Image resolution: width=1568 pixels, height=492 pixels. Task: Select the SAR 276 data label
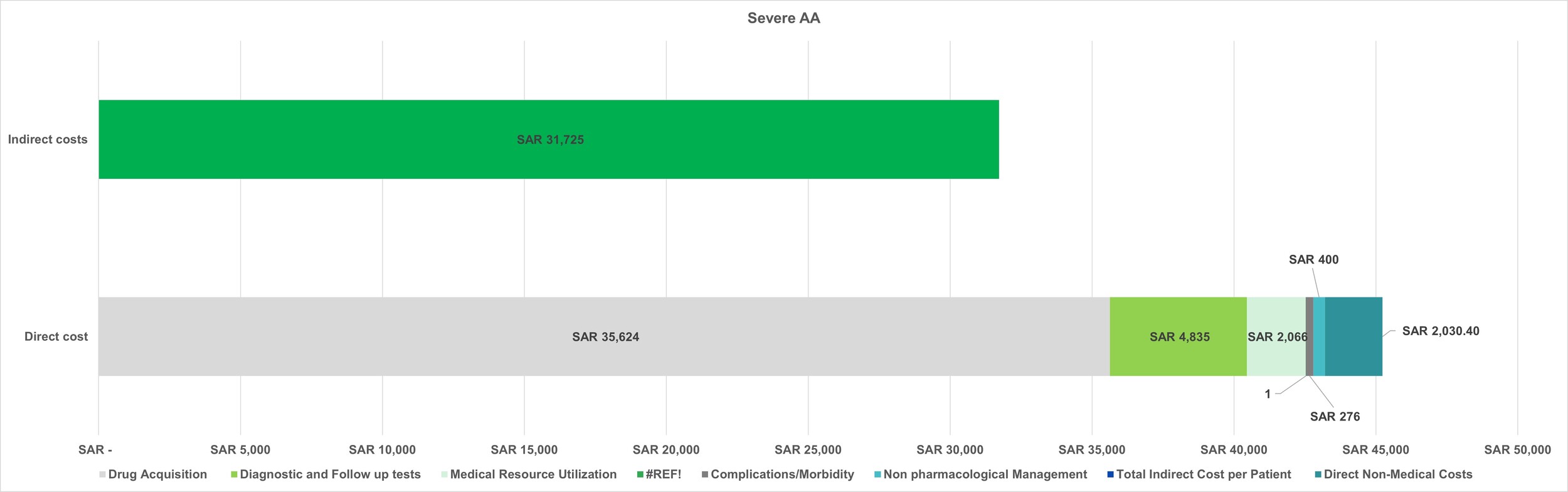1335,417
